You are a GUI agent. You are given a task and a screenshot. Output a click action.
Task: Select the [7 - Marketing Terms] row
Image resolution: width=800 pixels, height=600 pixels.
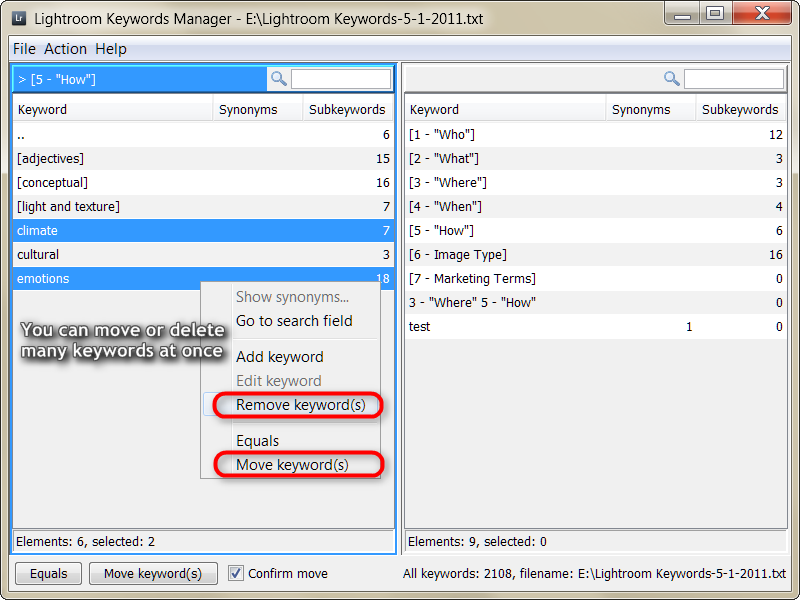595,279
